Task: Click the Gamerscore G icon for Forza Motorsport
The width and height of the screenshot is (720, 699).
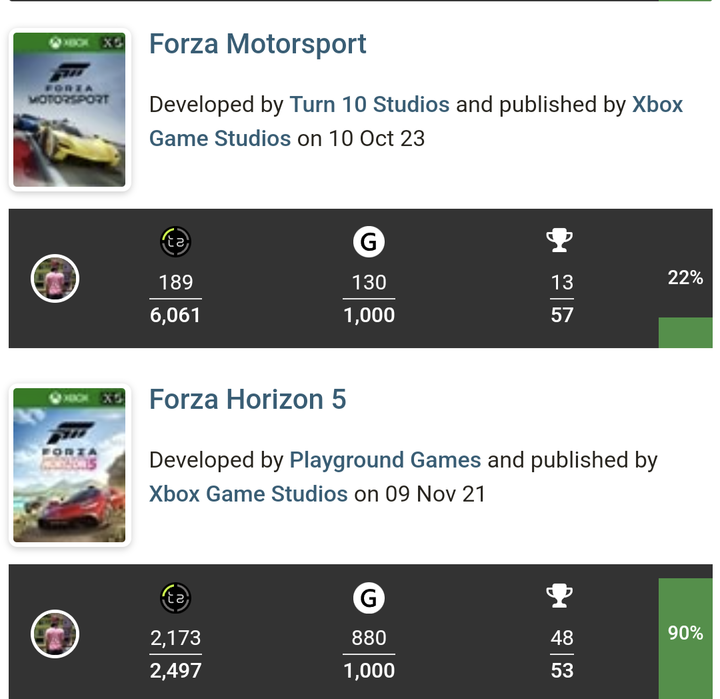Action: point(369,242)
